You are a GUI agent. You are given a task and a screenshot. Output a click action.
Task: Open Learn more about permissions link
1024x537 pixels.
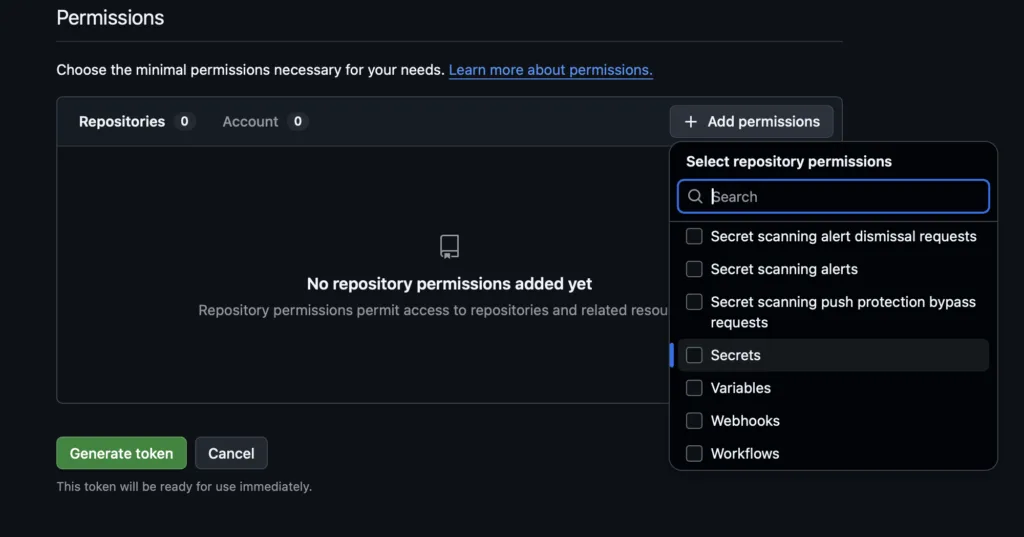click(550, 70)
